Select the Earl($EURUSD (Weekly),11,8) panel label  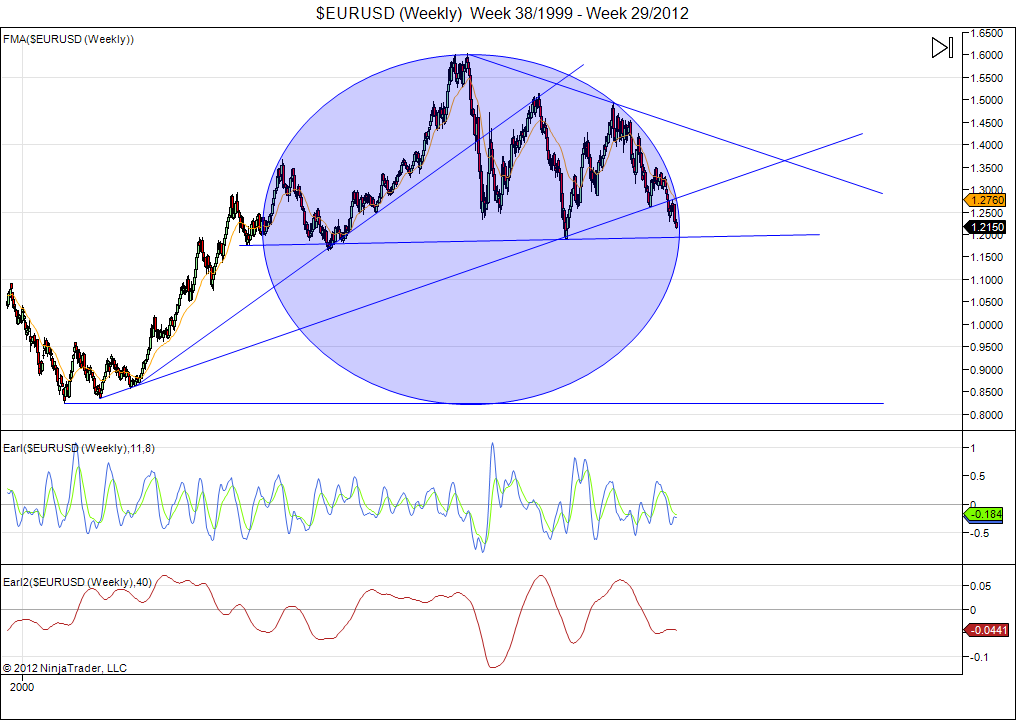click(78, 448)
